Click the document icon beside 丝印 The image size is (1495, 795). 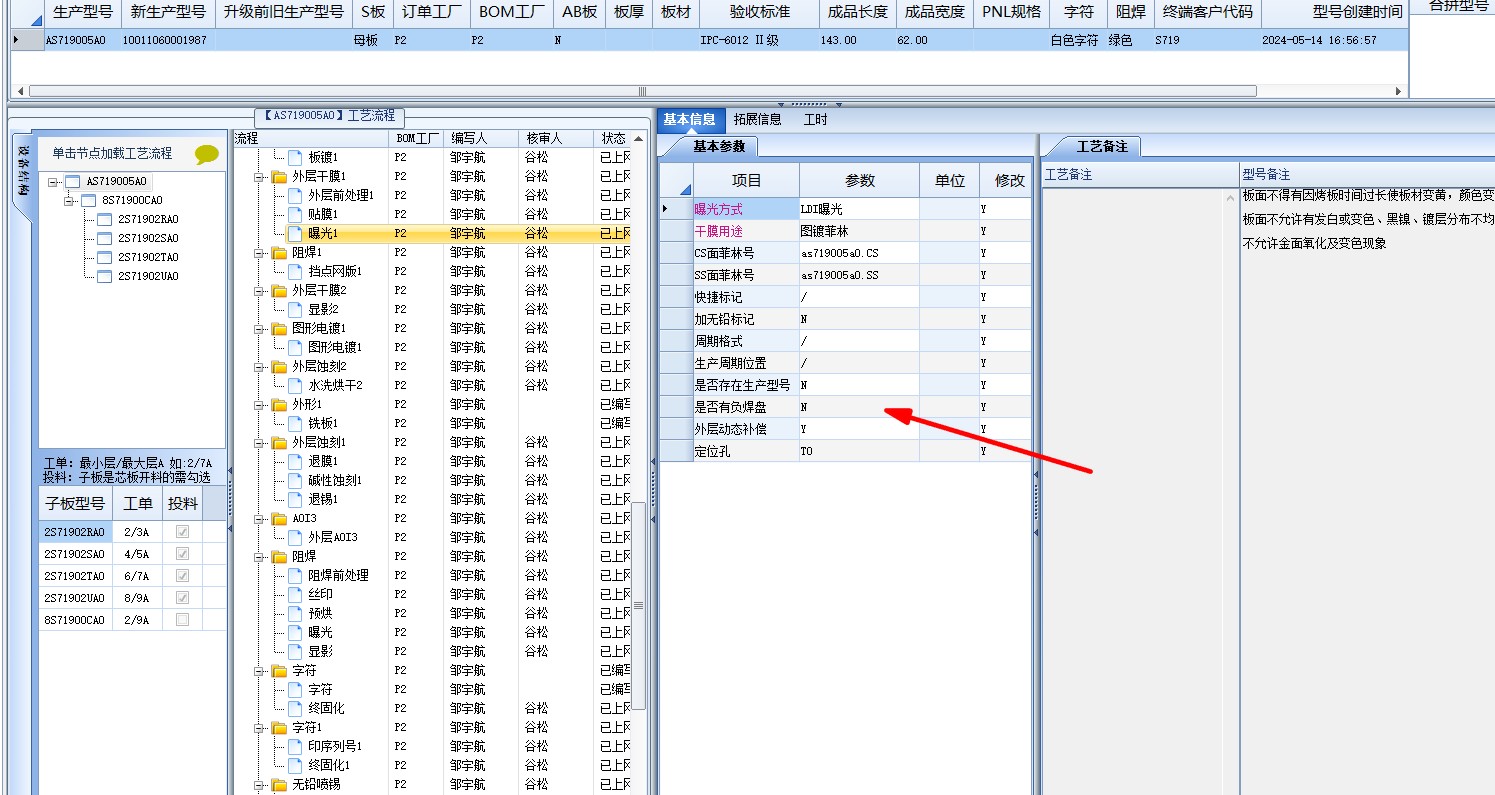click(295, 594)
